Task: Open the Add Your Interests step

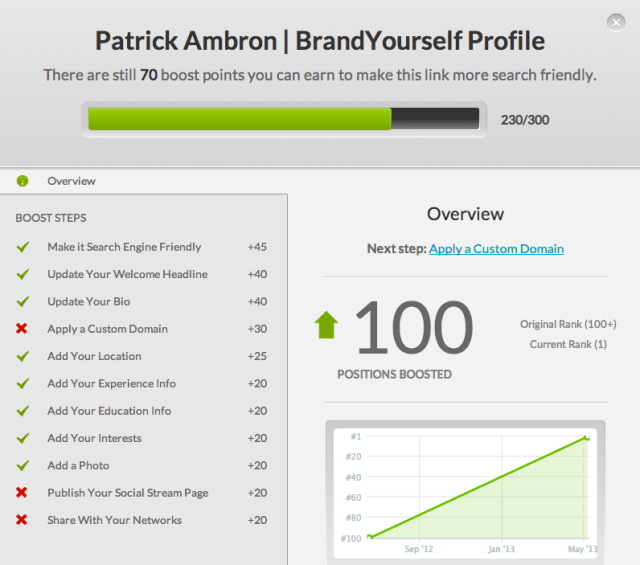Action: pyautogui.click(x=94, y=438)
